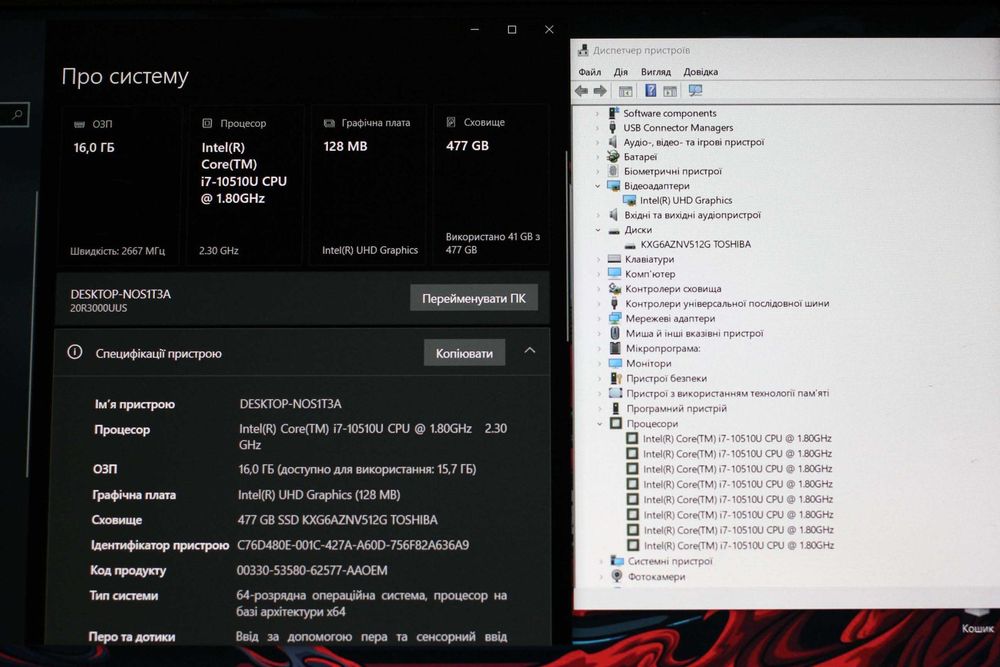The height and width of the screenshot is (667, 1000).
Task: Expand the Системні пристрої tree node
Action: 601,561
